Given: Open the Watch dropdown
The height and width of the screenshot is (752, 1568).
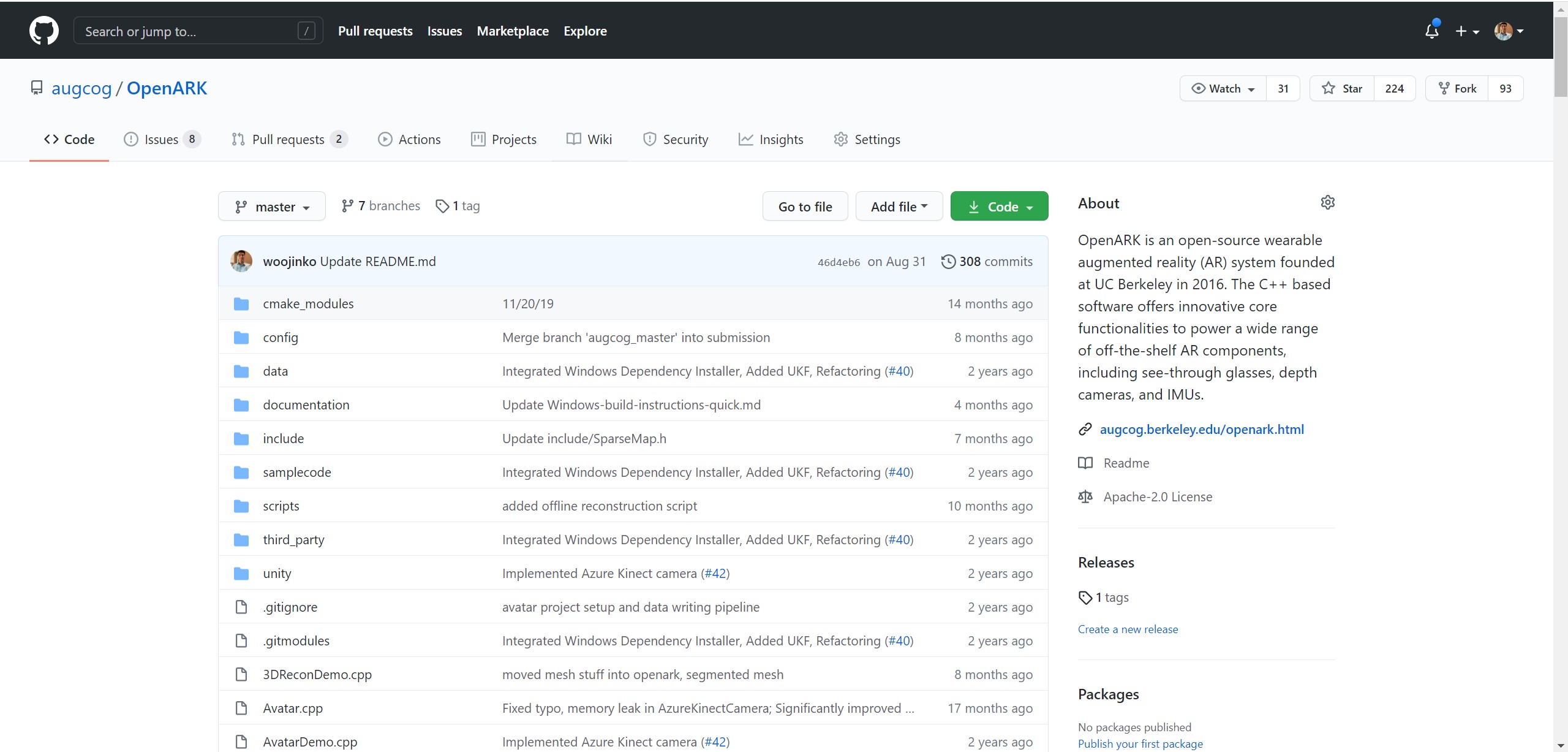Looking at the screenshot, I should tap(1223, 89).
